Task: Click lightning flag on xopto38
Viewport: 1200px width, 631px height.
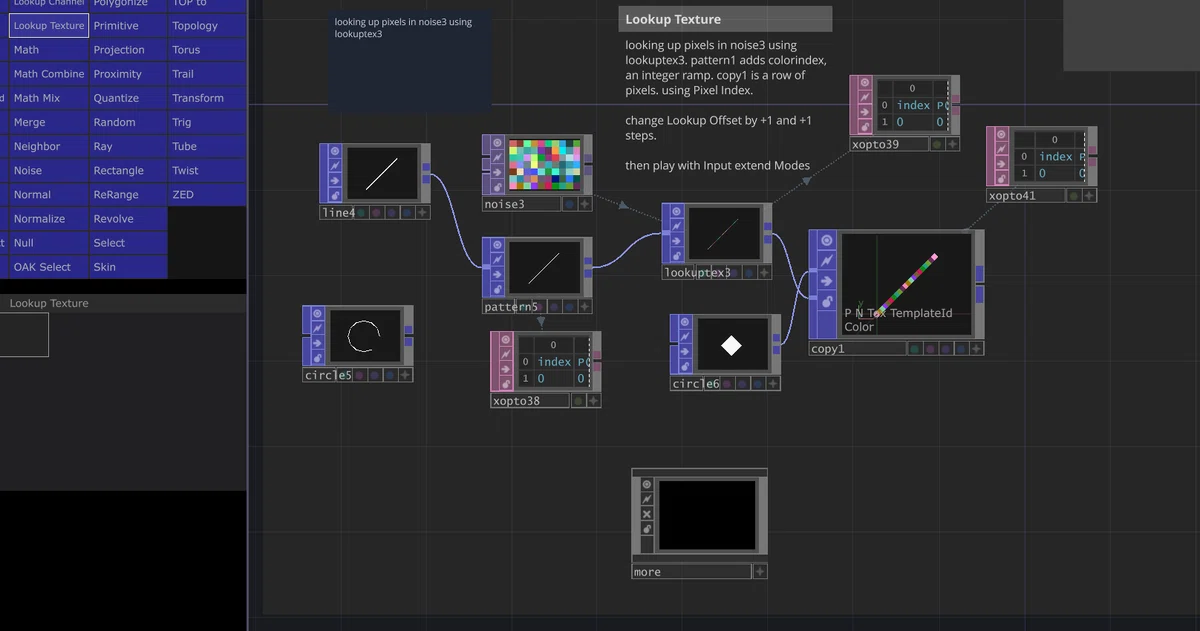Action: coord(506,354)
